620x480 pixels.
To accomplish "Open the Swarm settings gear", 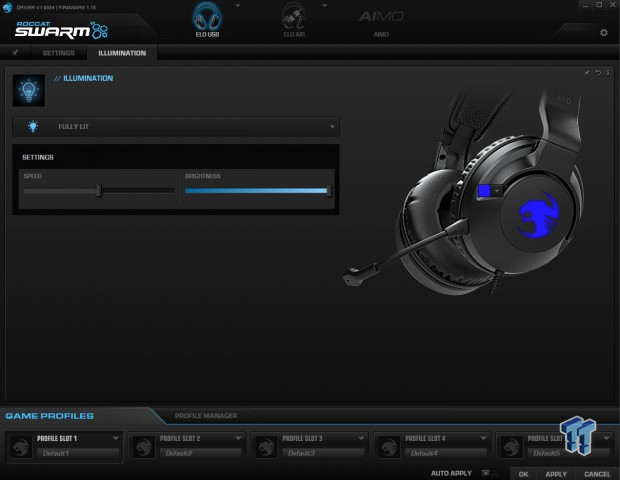I will 603,32.
